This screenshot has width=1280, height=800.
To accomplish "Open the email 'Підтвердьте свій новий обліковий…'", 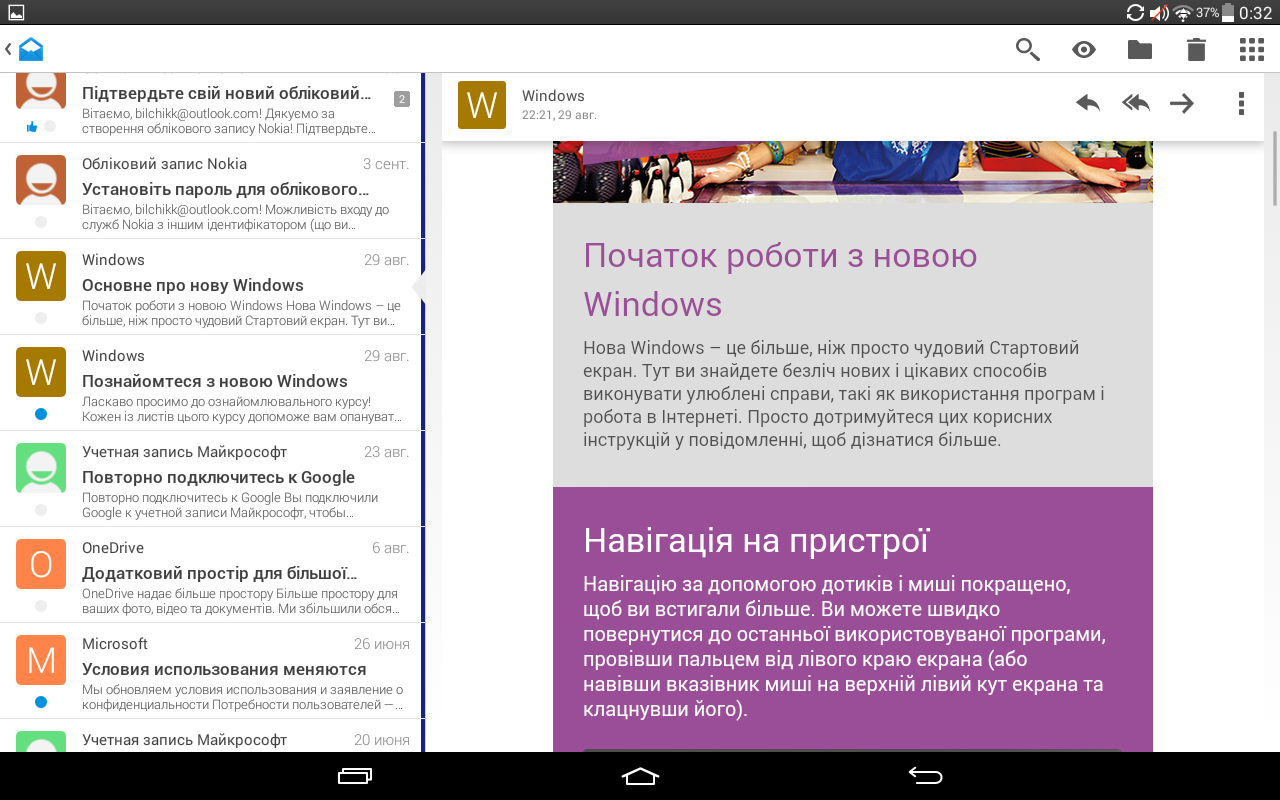I will click(x=210, y=108).
